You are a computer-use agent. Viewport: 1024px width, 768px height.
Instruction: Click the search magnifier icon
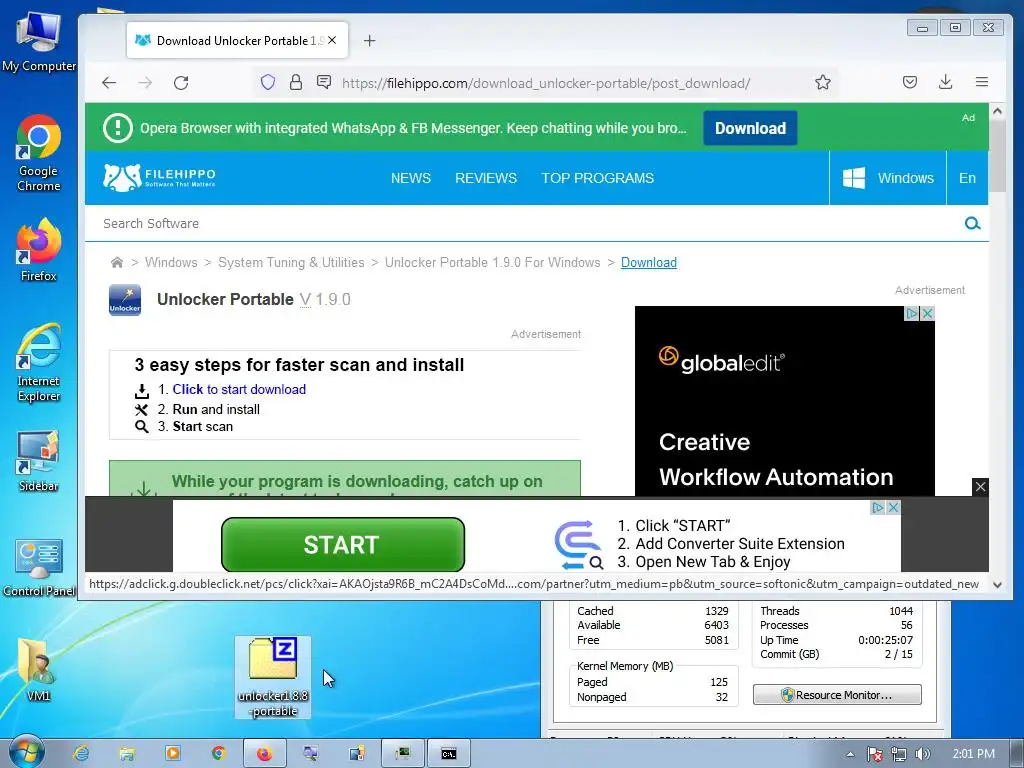click(x=972, y=223)
